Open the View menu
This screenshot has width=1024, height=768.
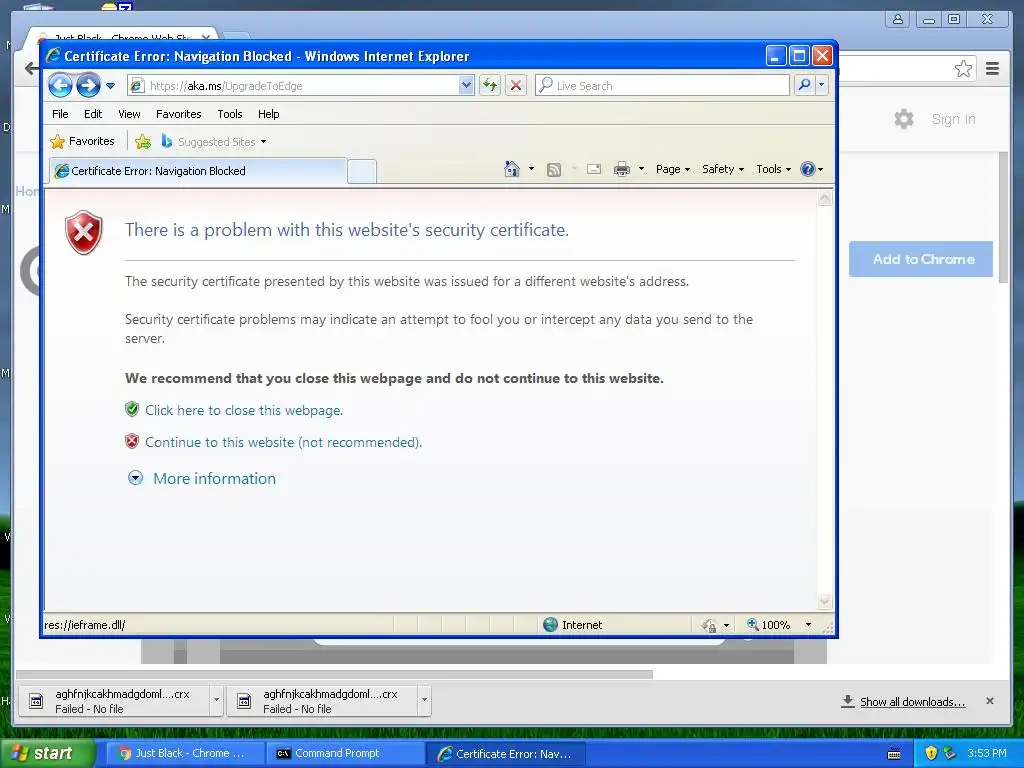tap(129, 114)
